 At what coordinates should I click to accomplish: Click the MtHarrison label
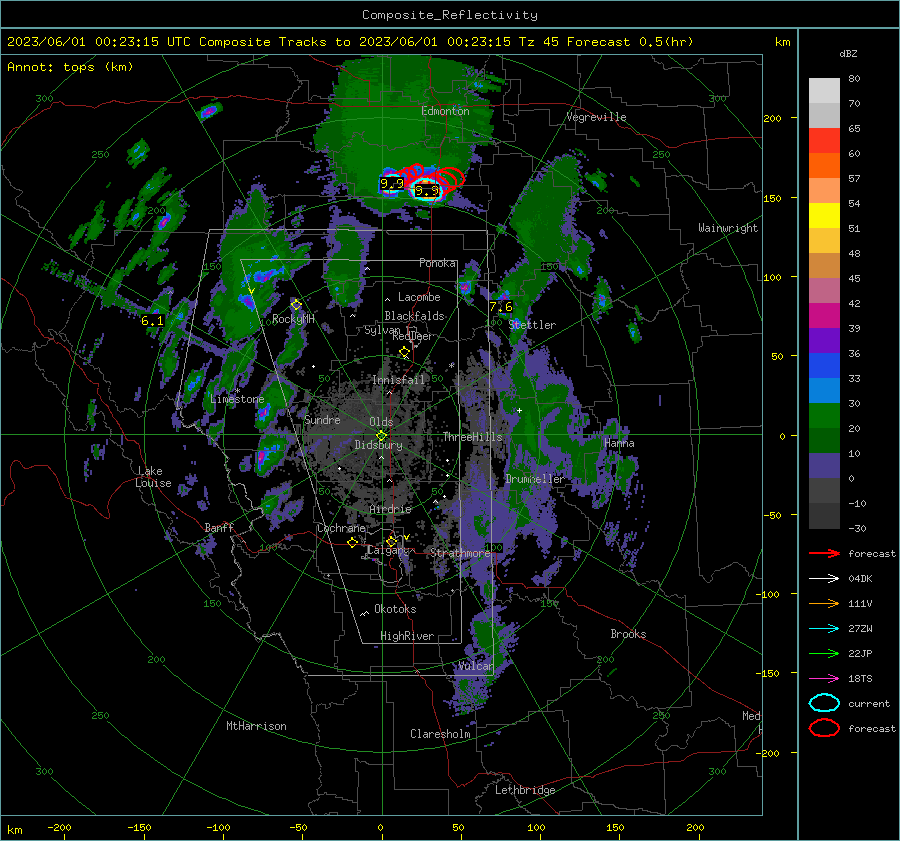[256, 726]
